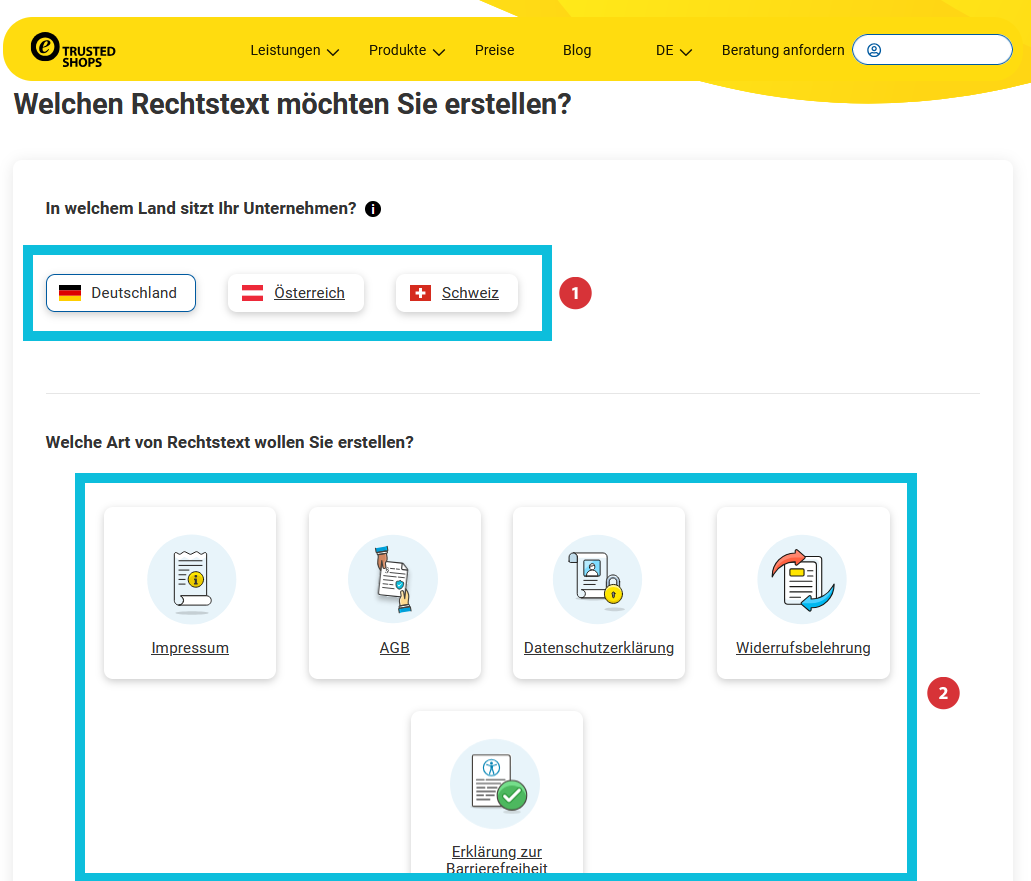Select Deutschland as company country
Image resolution: width=1031 pixels, height=881 pixels.
[x=120, y=293]
